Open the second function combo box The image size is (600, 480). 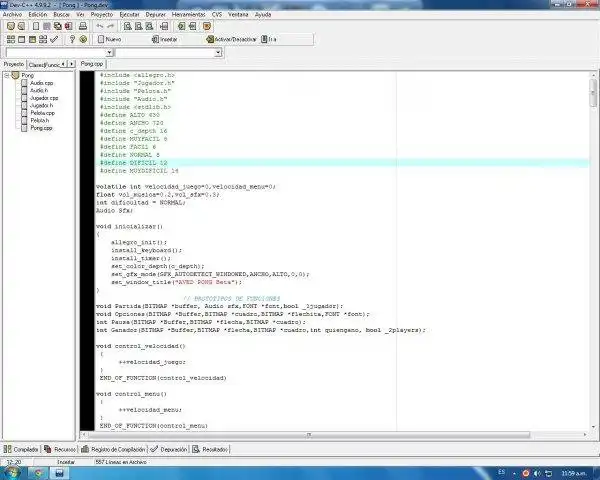coord(169,52)
